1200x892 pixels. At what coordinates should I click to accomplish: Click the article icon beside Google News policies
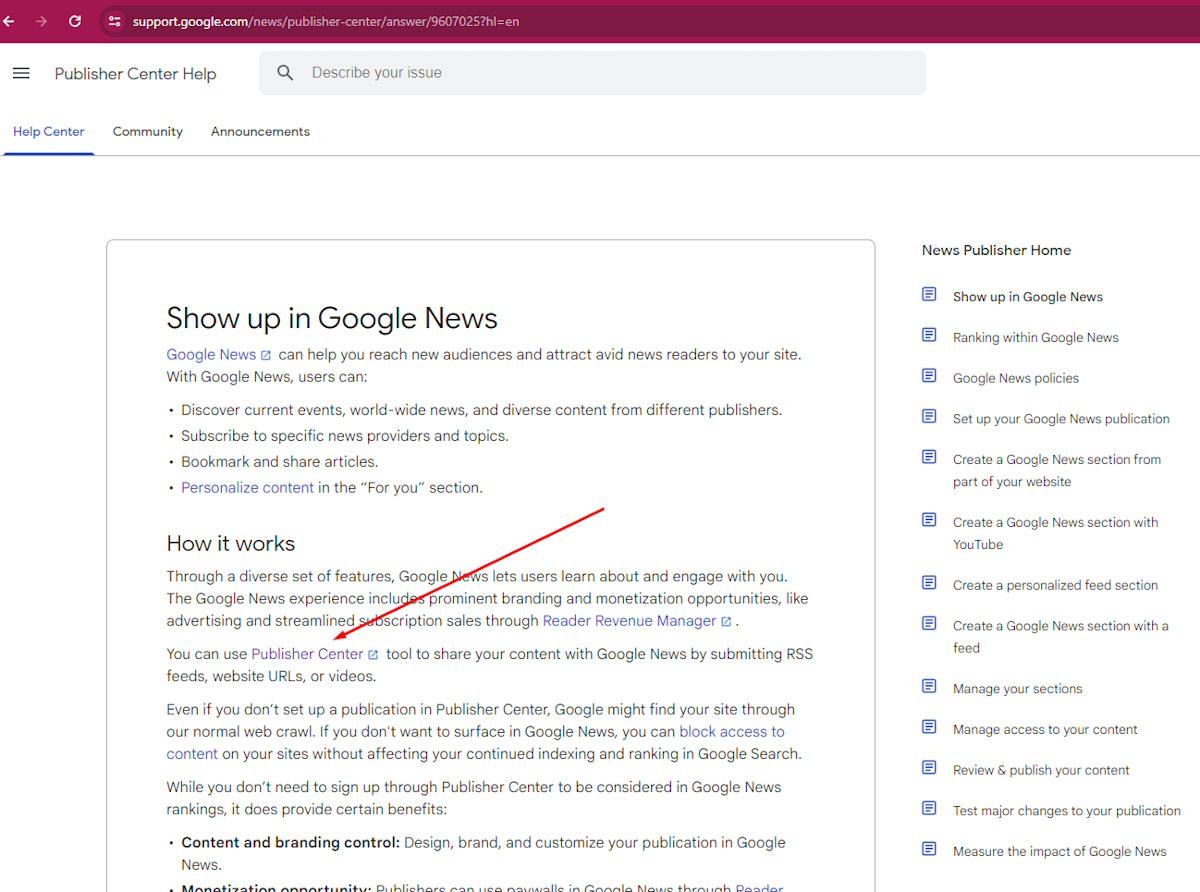point(929,376)
